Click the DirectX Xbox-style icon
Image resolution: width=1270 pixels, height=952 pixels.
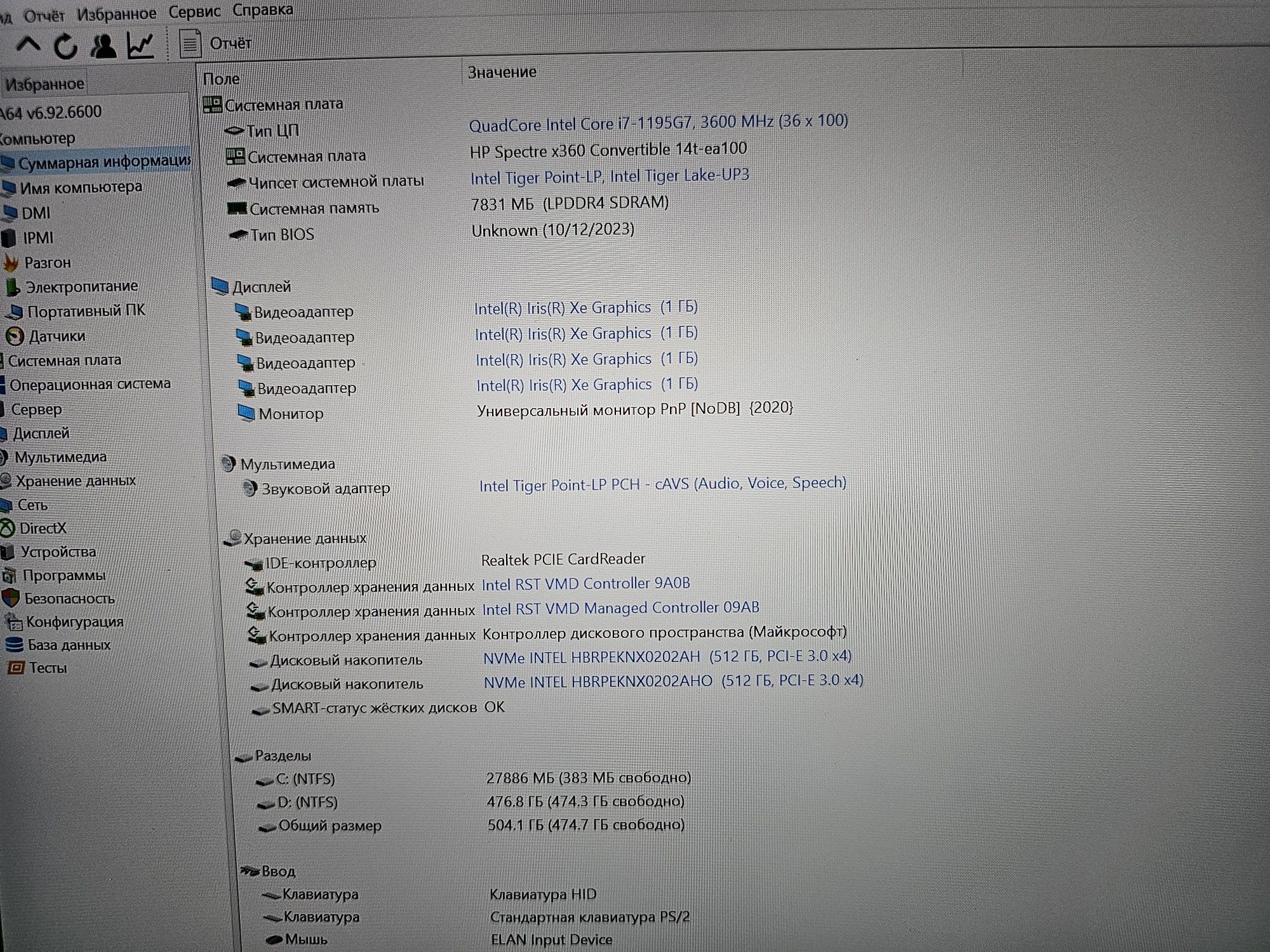tap(8, 528)
